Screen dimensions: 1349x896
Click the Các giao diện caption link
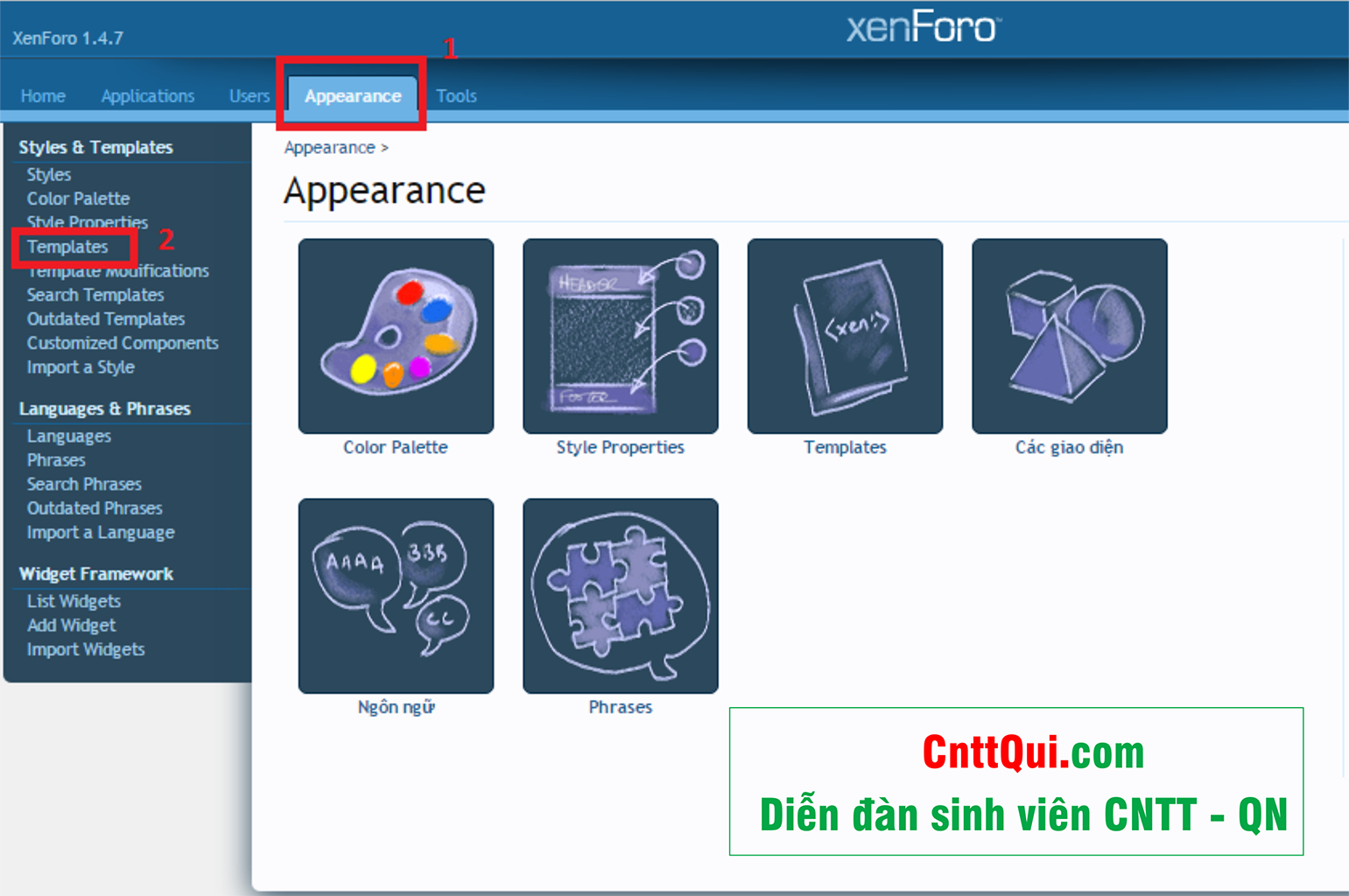click(x=1070, y=447)
